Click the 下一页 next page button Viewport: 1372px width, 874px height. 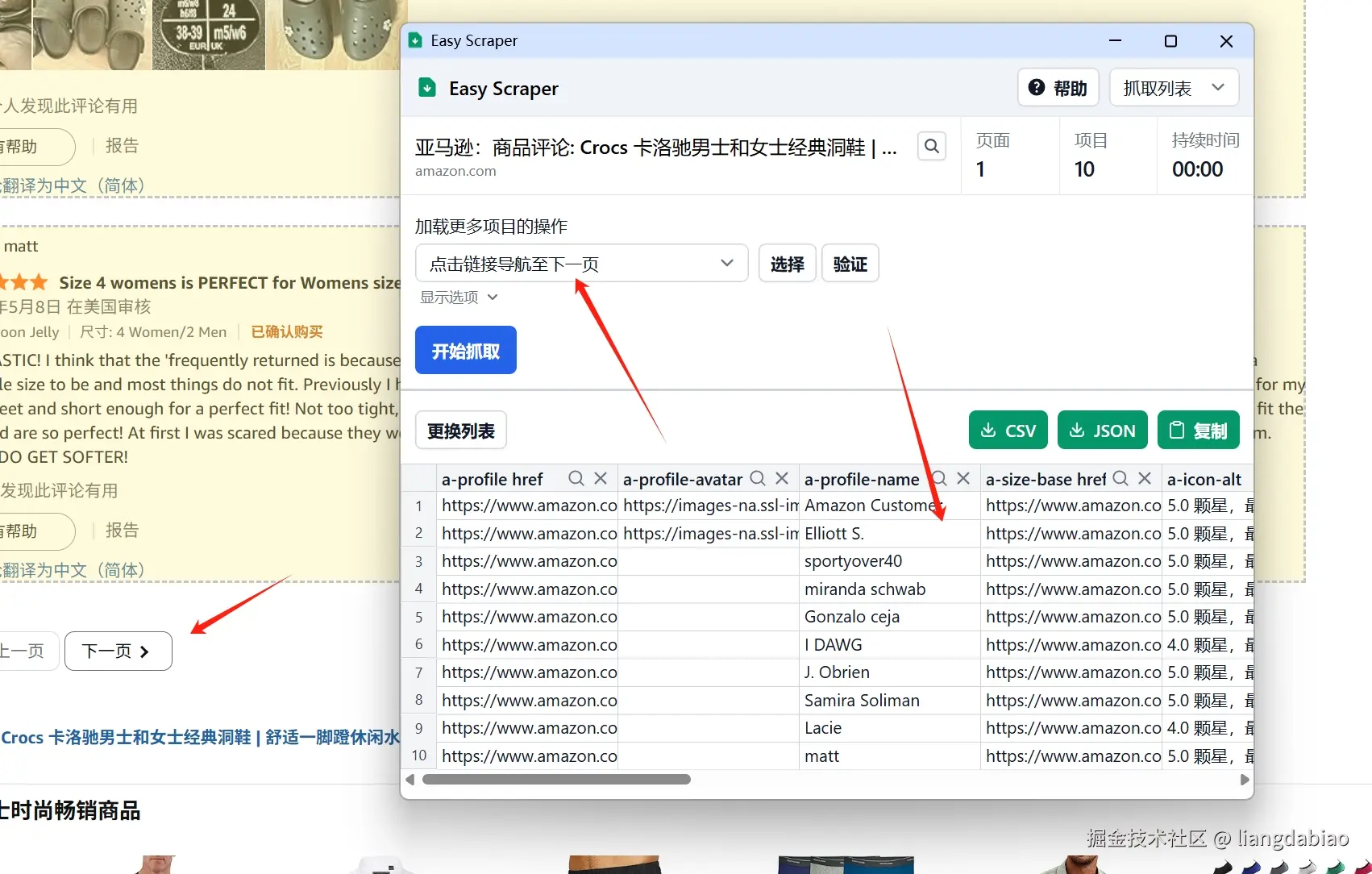coord(118,651)
